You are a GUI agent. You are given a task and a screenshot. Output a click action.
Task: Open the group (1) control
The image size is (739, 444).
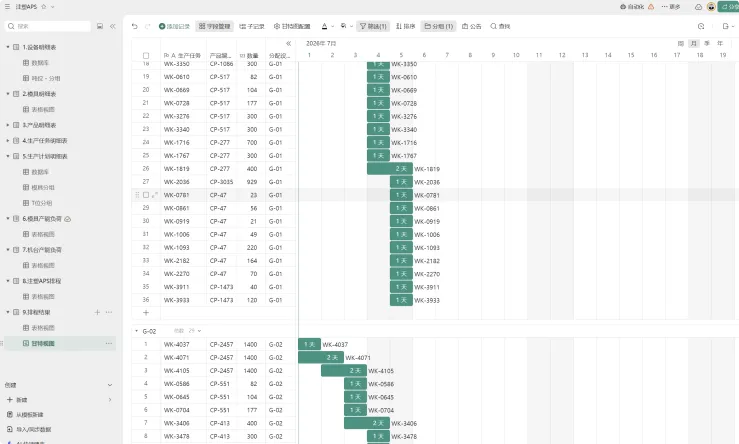pyautogui.click(x=438, y=26)
